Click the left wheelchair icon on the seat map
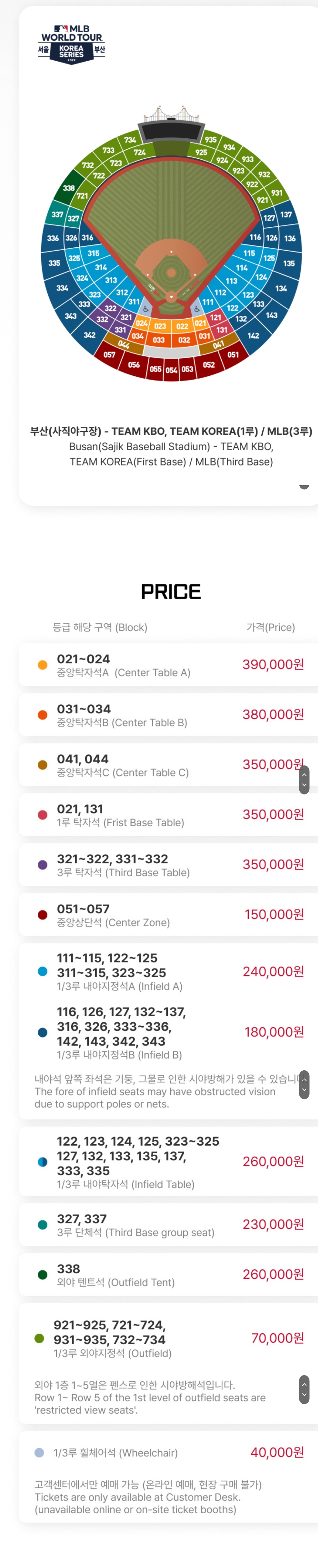 (146, 309)
